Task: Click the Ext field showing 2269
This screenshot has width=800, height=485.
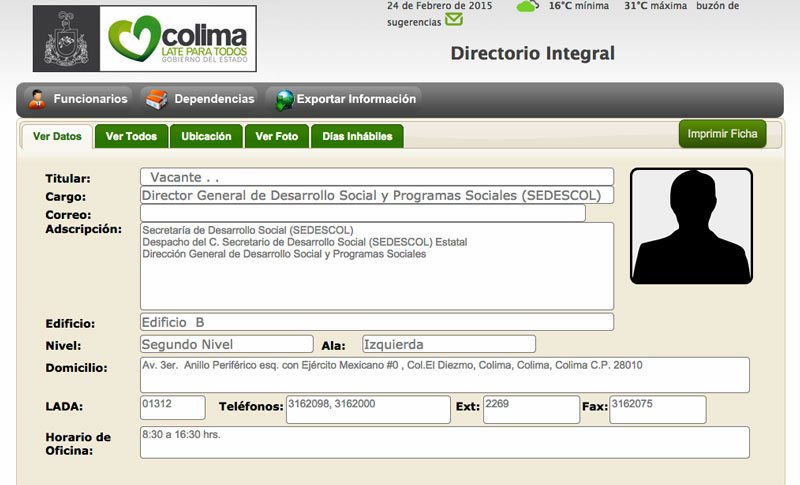Action: point(532,410)
